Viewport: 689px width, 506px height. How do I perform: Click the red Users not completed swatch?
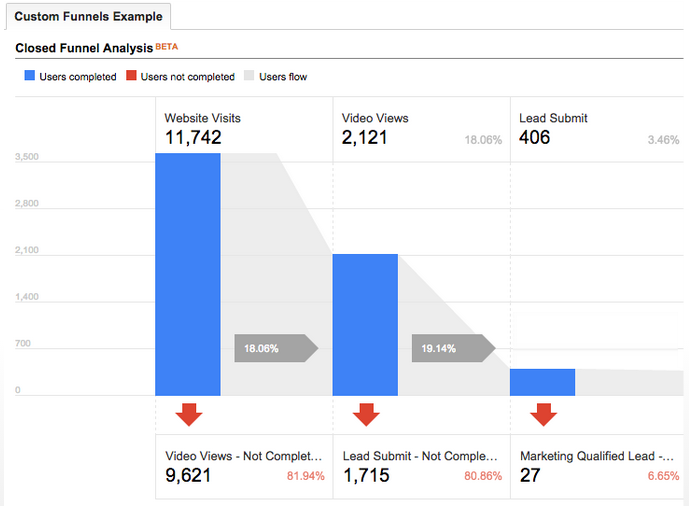131,77
